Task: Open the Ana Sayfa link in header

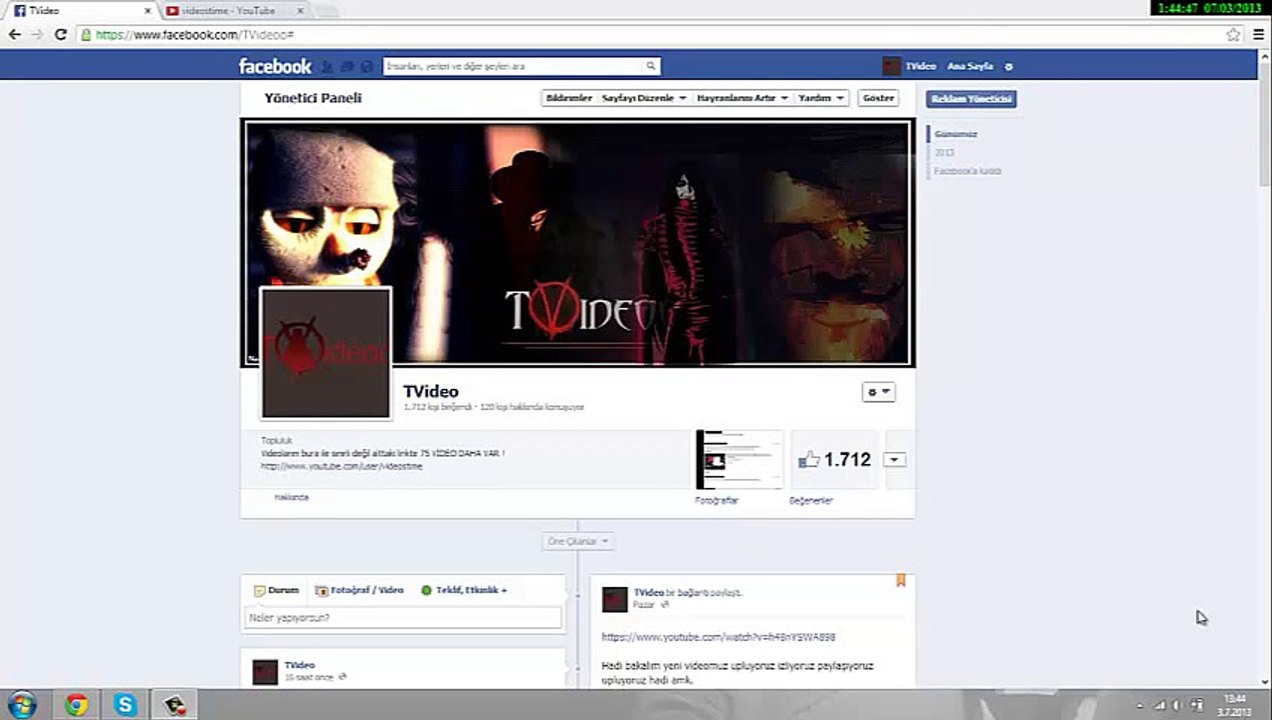Action: 970,66
